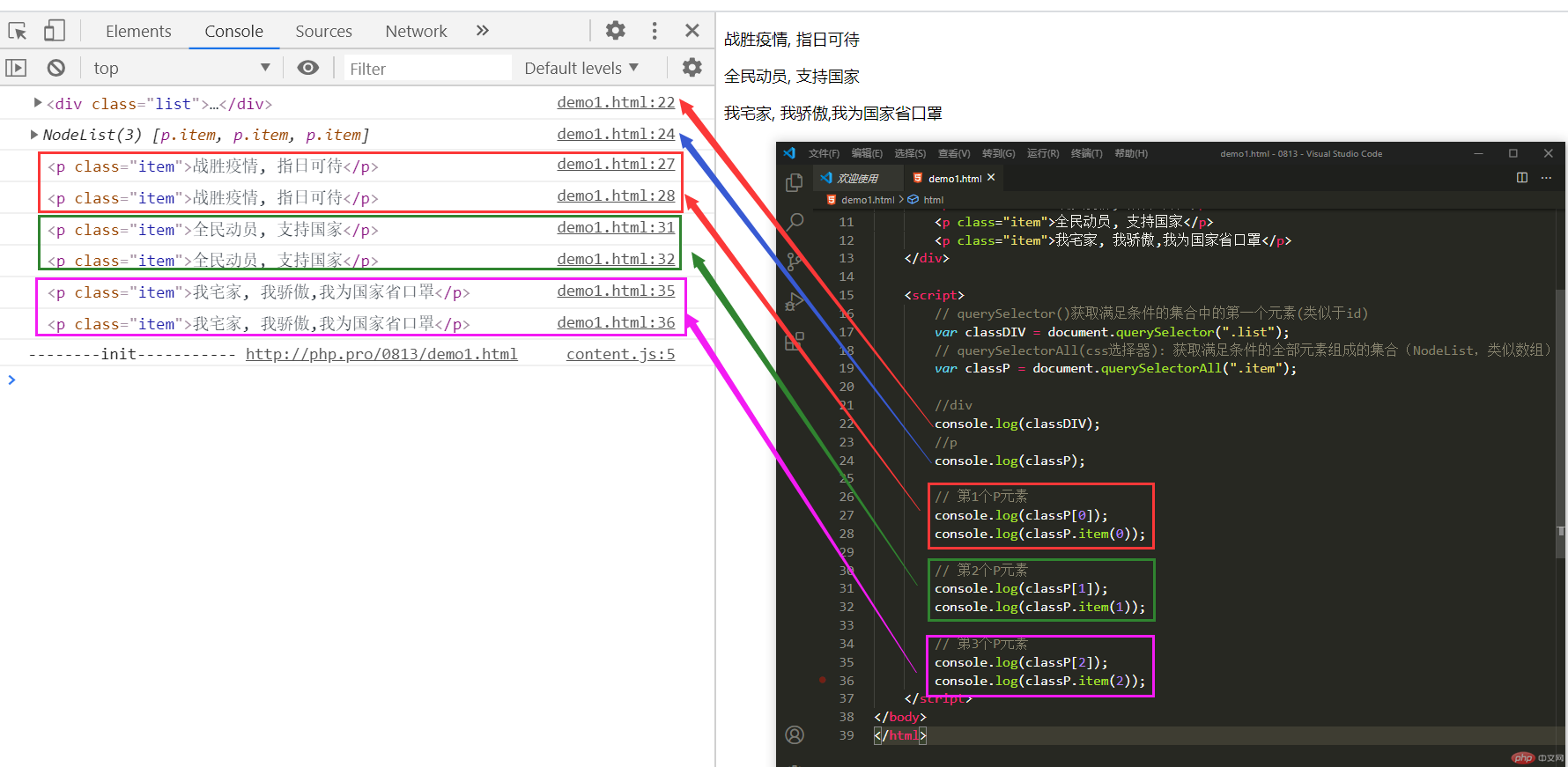
Task: Open the top JavaScript context dropdown
Action: click(x=181, y=68)
